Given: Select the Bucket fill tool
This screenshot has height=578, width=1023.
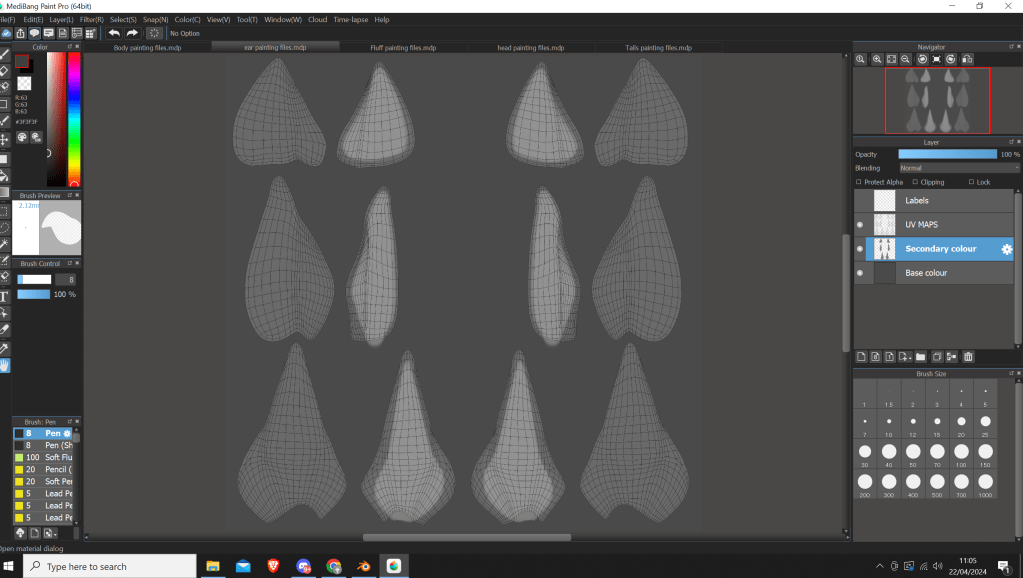Looking at the screenshot, I should pos(5,175).
